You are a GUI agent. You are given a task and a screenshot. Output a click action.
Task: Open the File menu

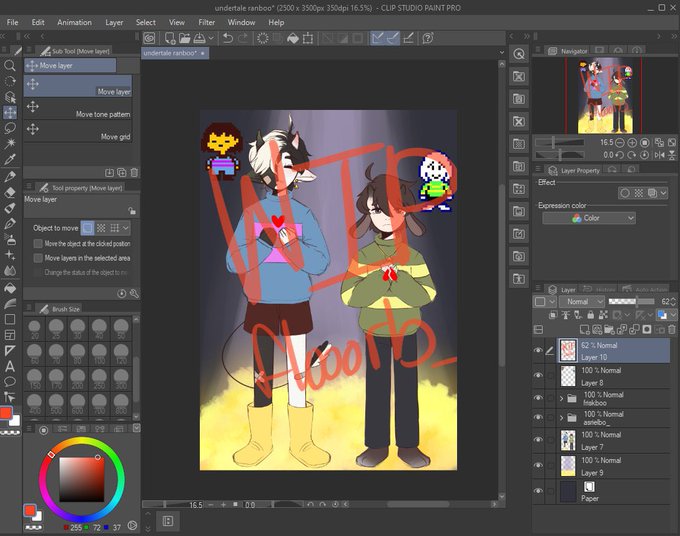click(x=13, y=22)
